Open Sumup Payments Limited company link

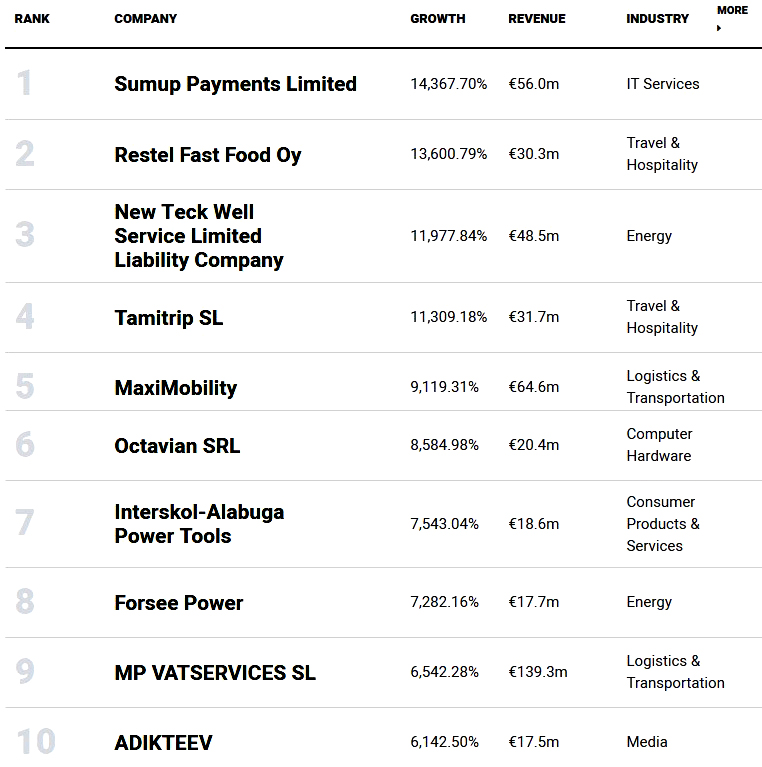click(235, 84)
